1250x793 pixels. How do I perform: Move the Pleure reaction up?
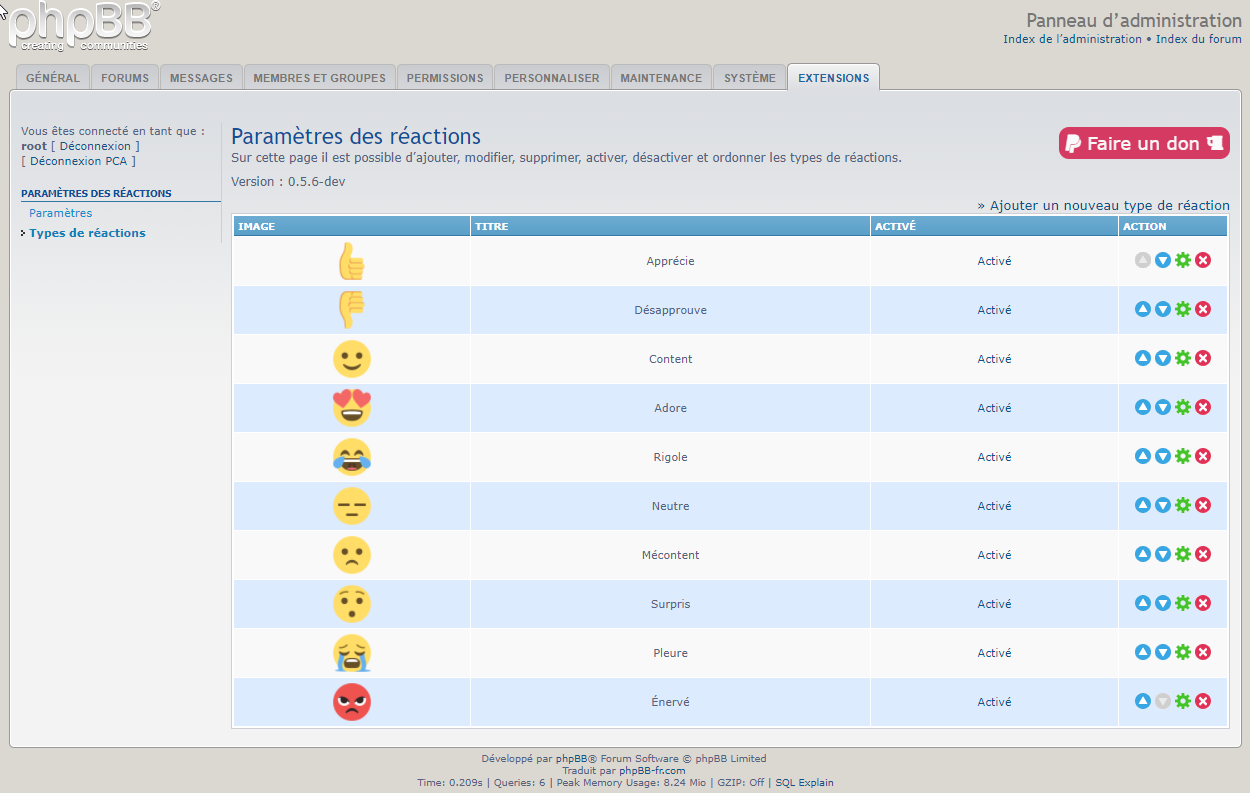pos(1143,652)
